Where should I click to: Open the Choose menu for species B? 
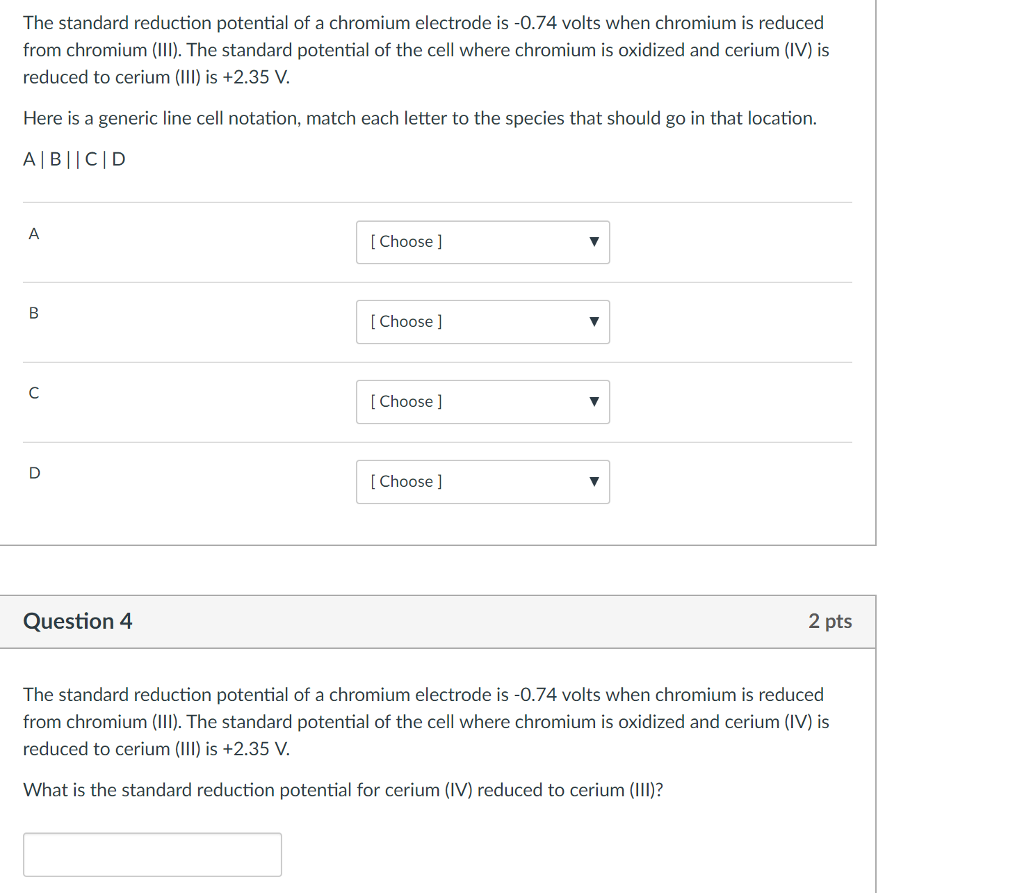(x=483, y=322)
